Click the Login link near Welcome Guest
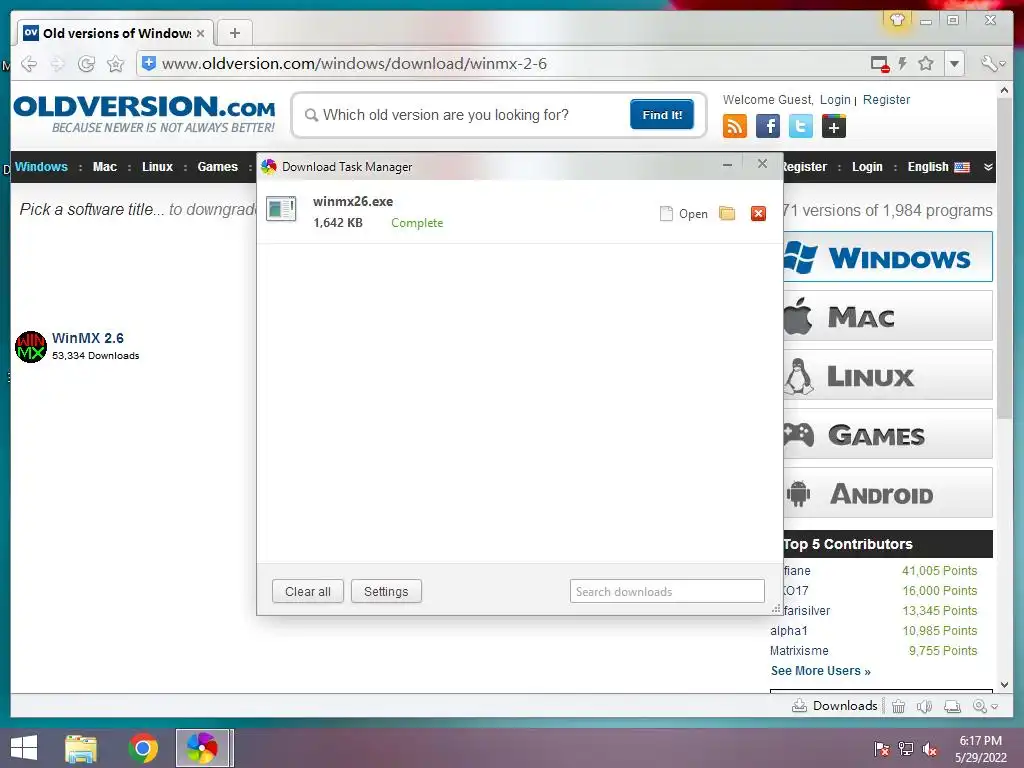 (835, 99)
